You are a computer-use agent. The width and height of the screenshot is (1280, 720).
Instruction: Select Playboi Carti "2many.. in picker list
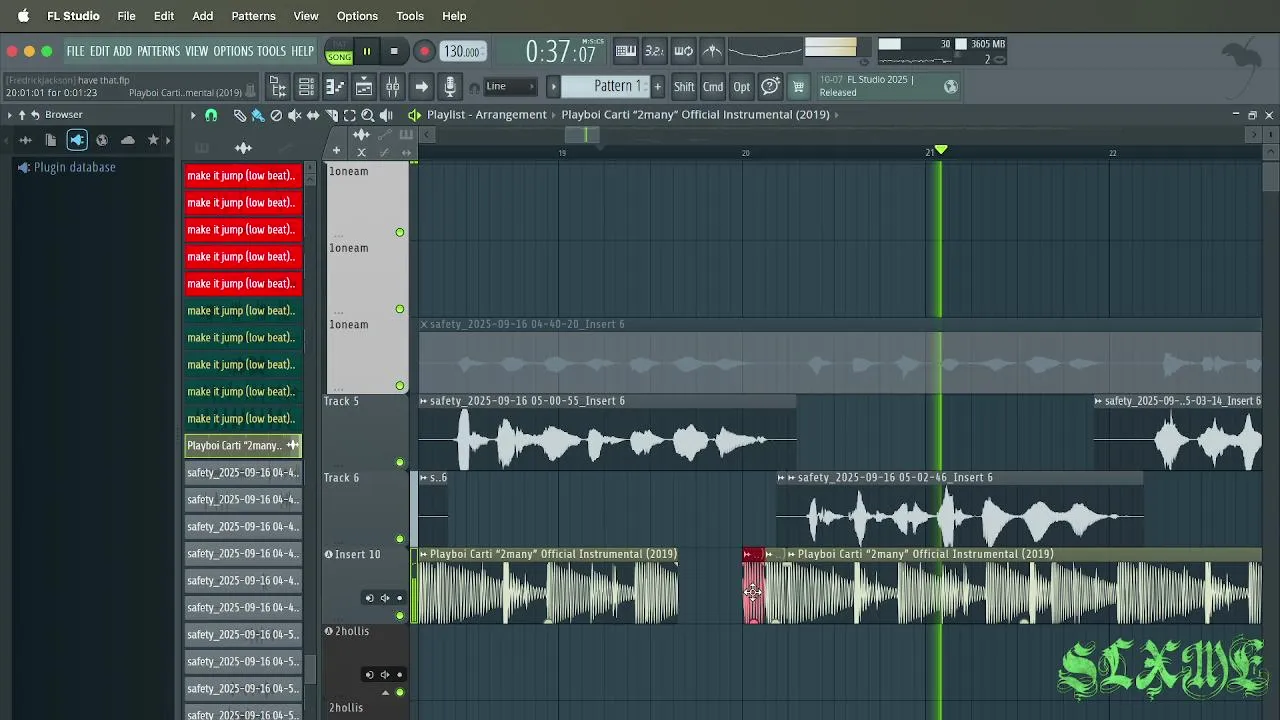click(243, 446)
